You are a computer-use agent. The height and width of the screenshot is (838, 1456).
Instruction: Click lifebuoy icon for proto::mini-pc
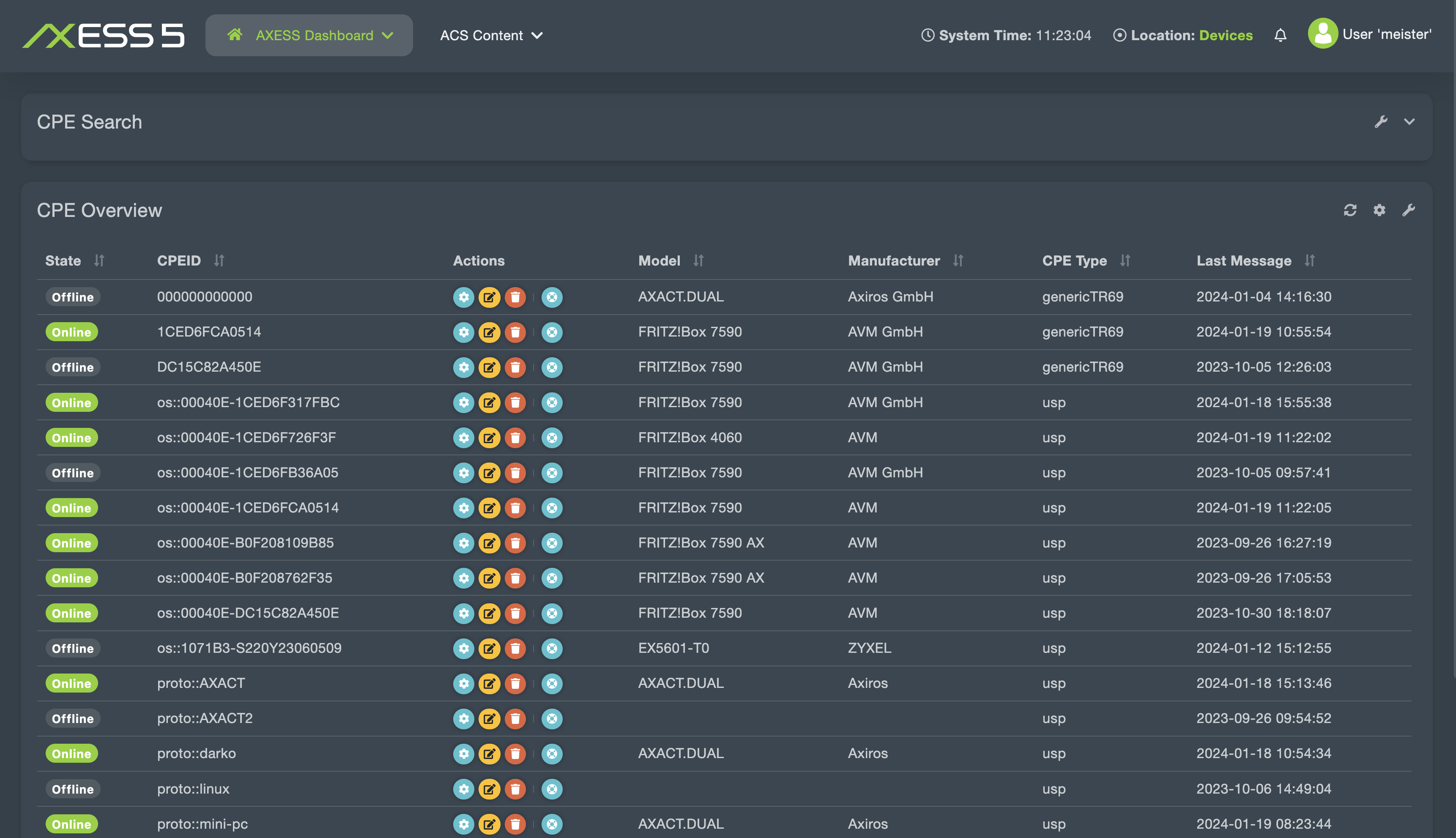[x=552, y=824]
